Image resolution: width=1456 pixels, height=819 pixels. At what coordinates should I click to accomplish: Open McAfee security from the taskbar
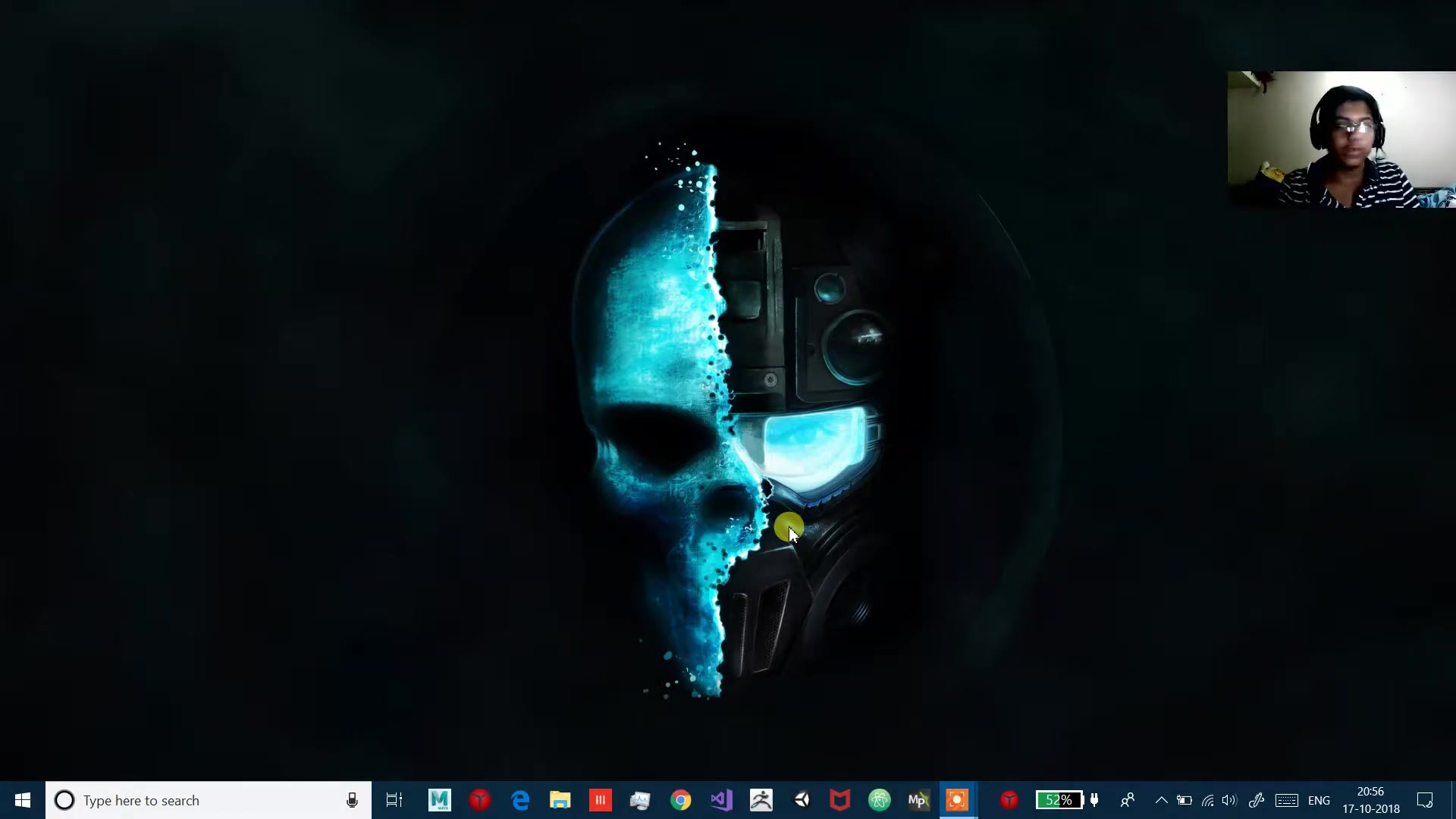(x=839, y=800)
